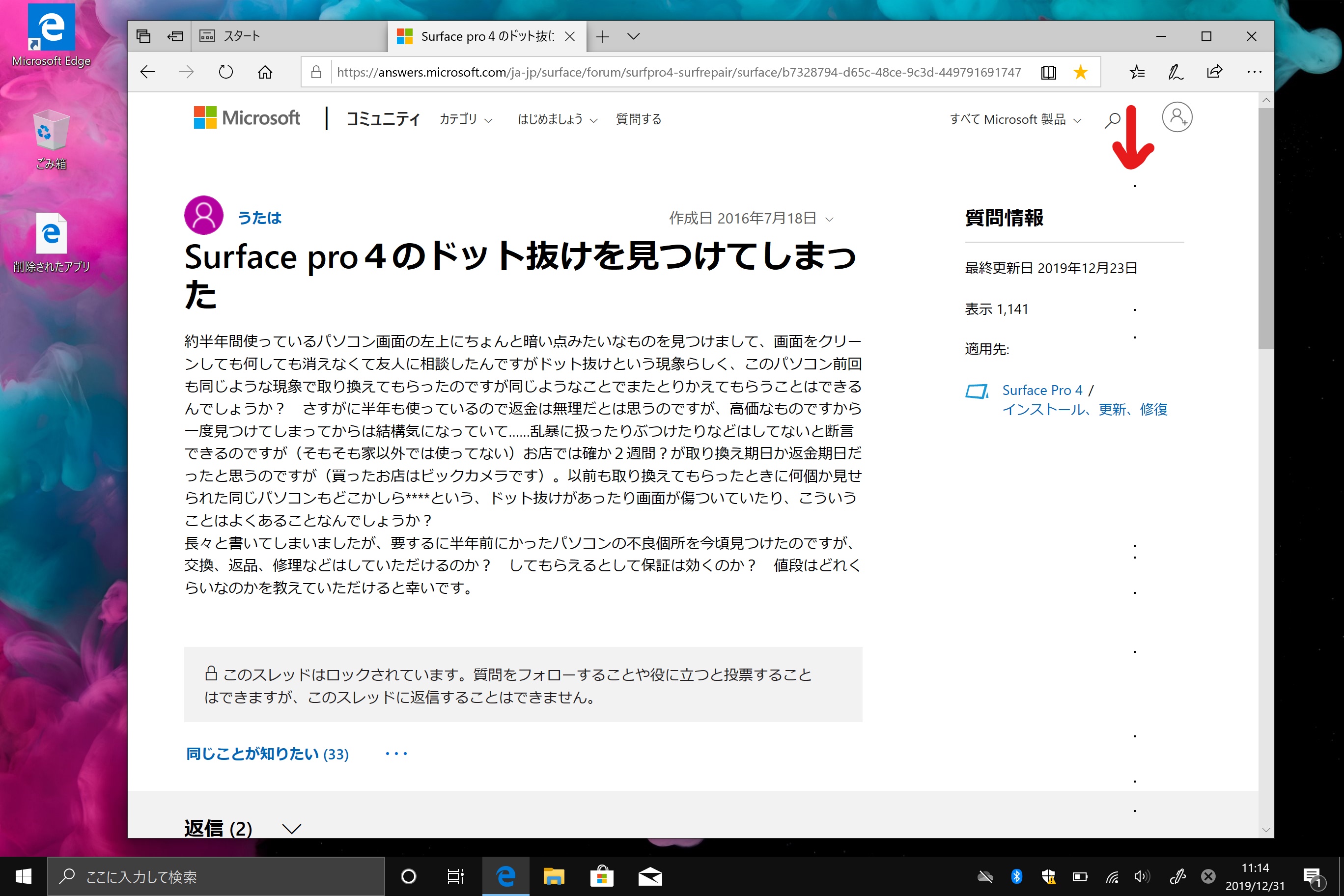Open a new tab

[x=603, y=37]
